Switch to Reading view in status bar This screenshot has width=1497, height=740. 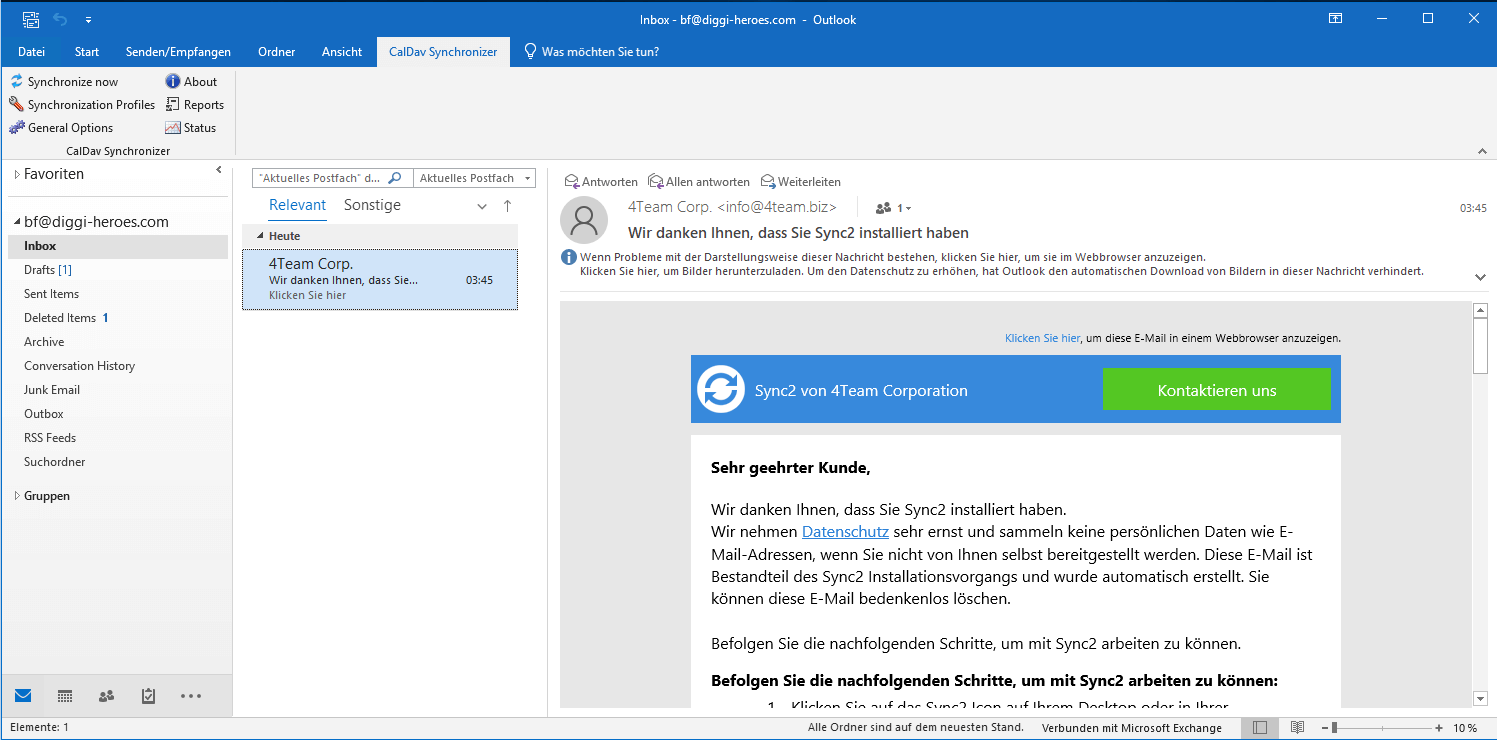point(1297,728)
